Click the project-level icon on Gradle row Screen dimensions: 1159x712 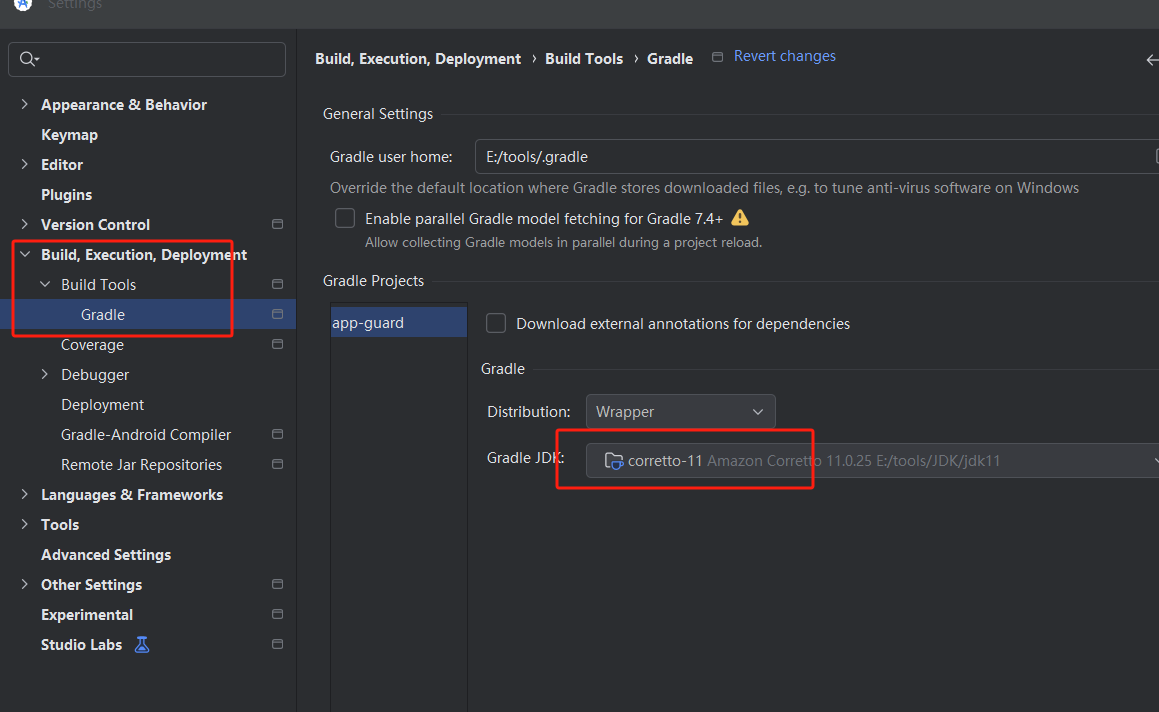277,314
